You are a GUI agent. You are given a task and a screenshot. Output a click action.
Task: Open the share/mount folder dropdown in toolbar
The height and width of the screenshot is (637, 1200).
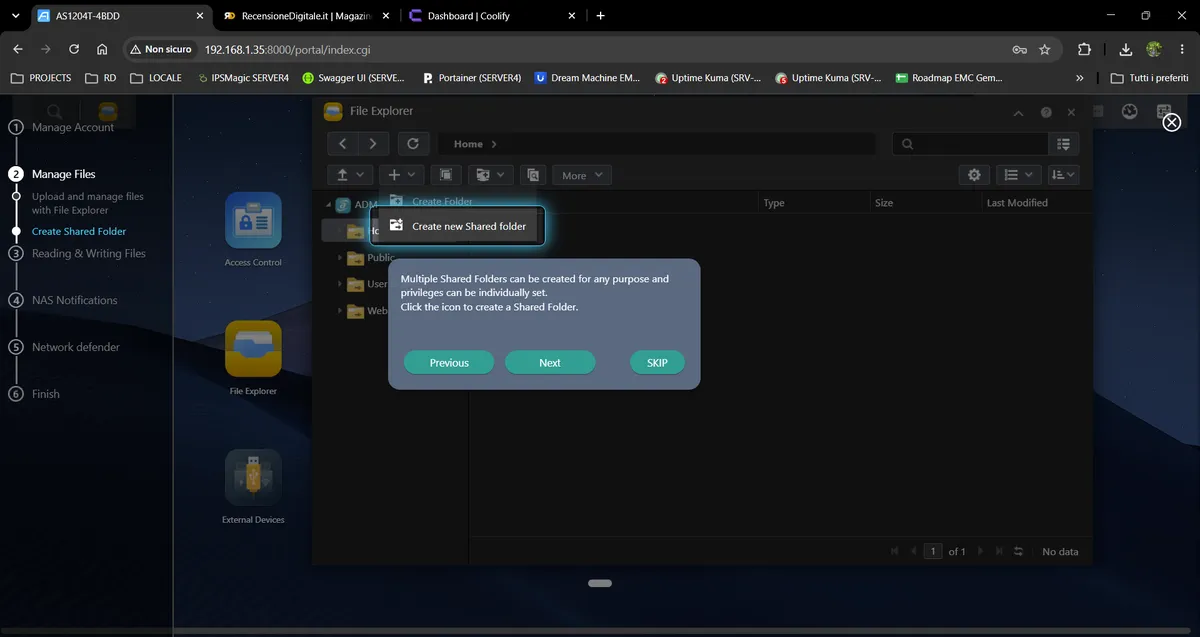pos(489,175)
